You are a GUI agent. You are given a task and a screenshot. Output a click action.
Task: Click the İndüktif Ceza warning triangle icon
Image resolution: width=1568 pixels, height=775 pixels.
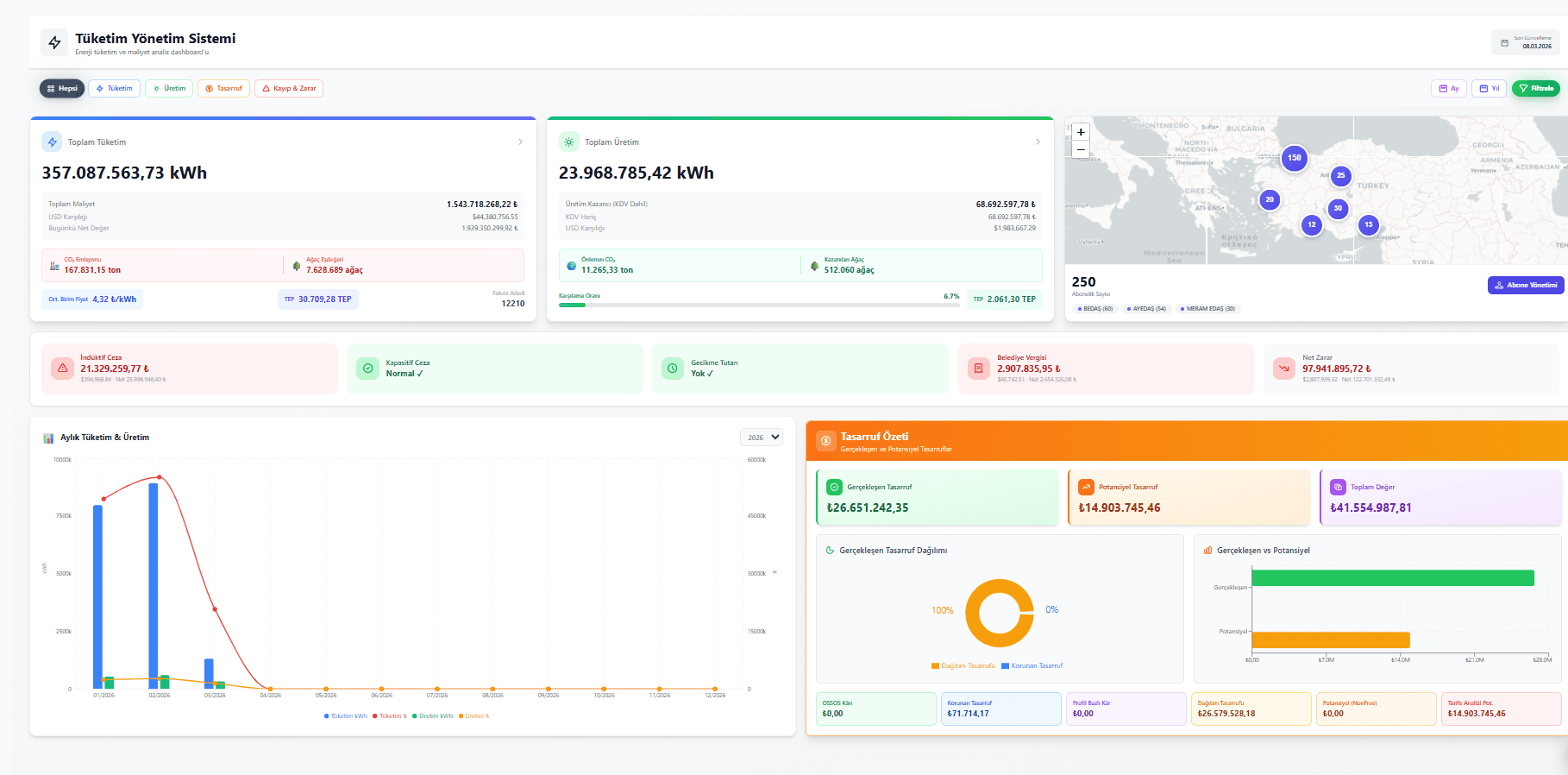tap(62, 369)
